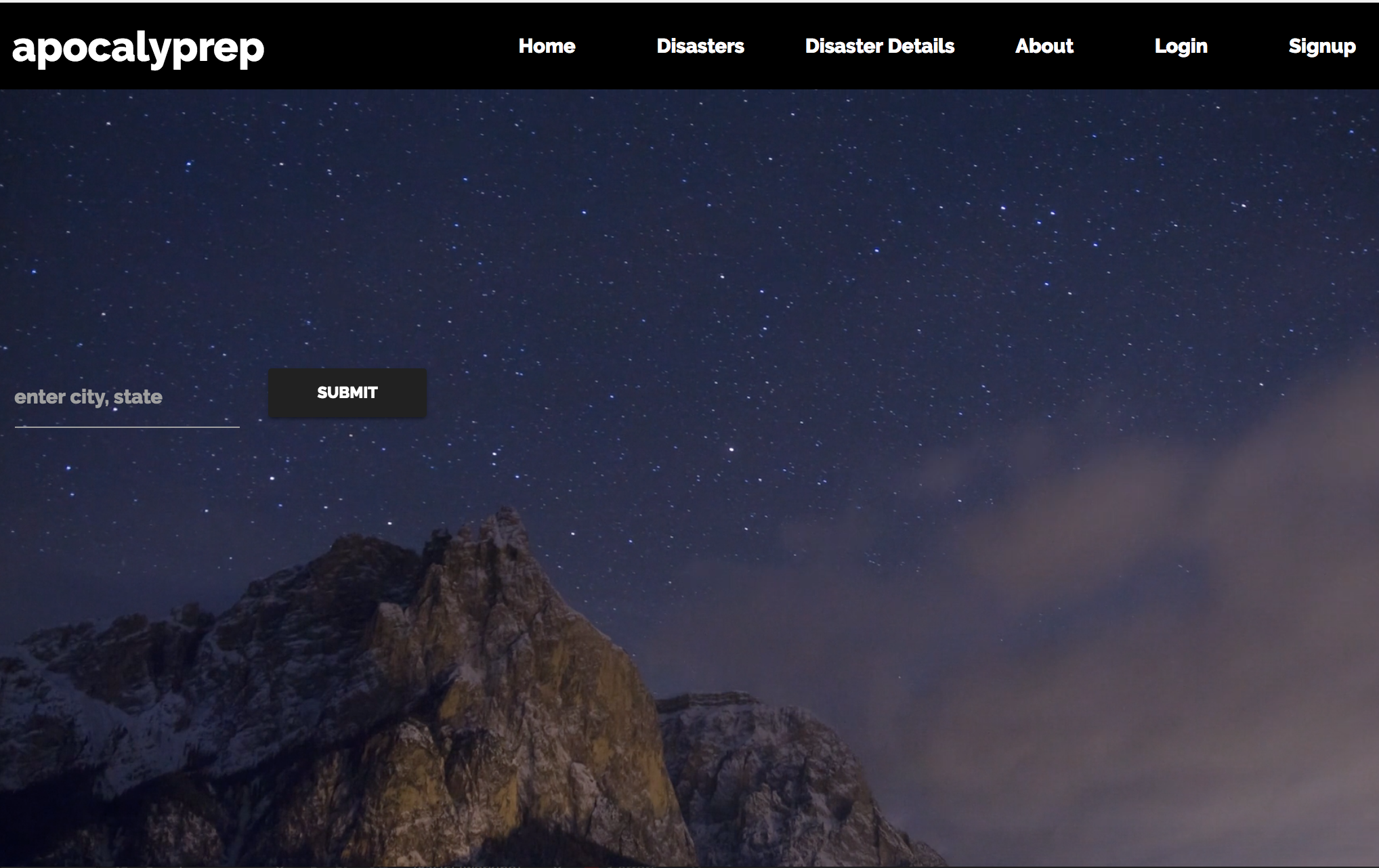The image size is (1379, 868).
Task: Click inside the city, state textbox
Action: click(127, 397)
